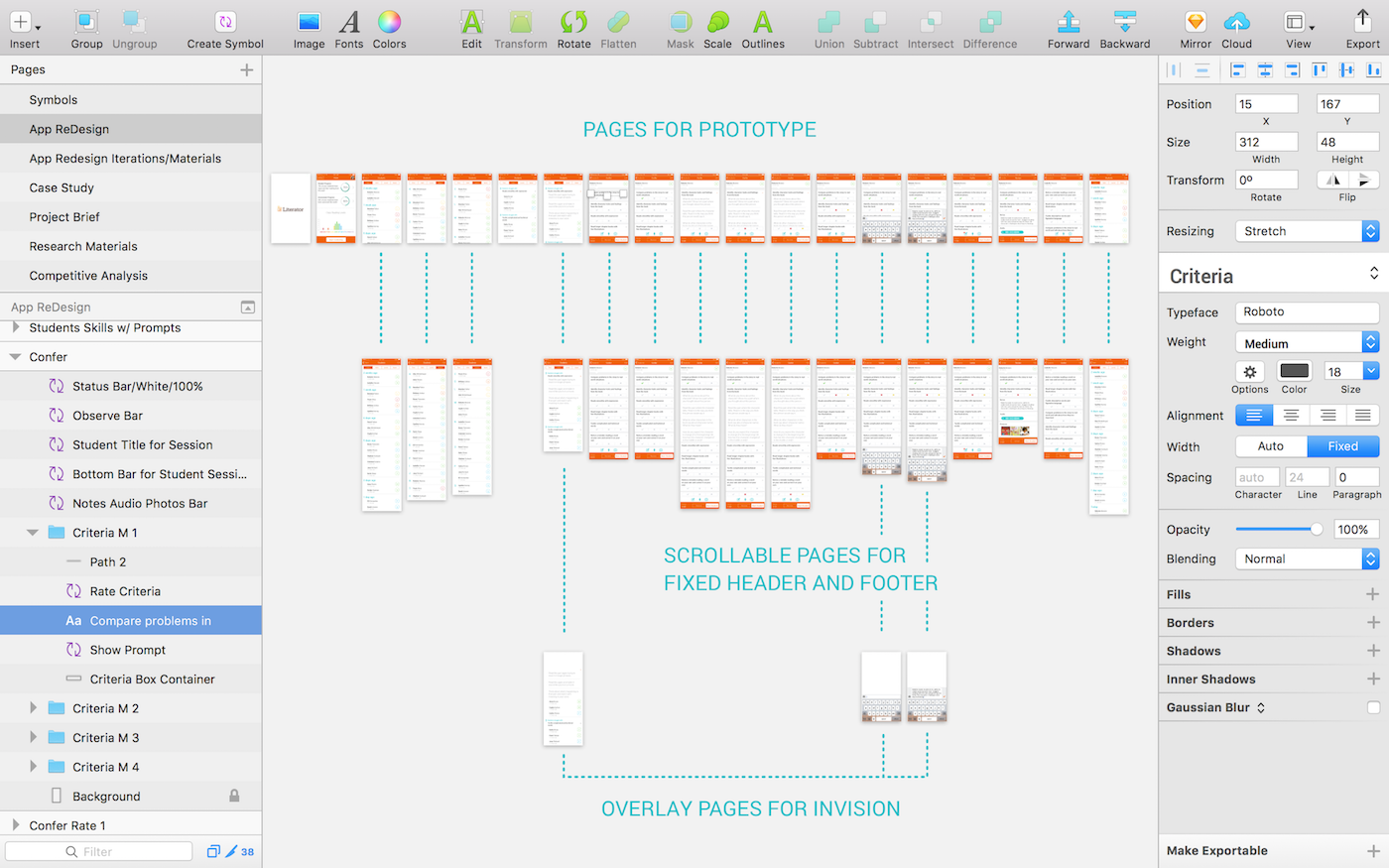Align text right
Viewport: 1389px width, 868px height.
[x=1327, y=416]
